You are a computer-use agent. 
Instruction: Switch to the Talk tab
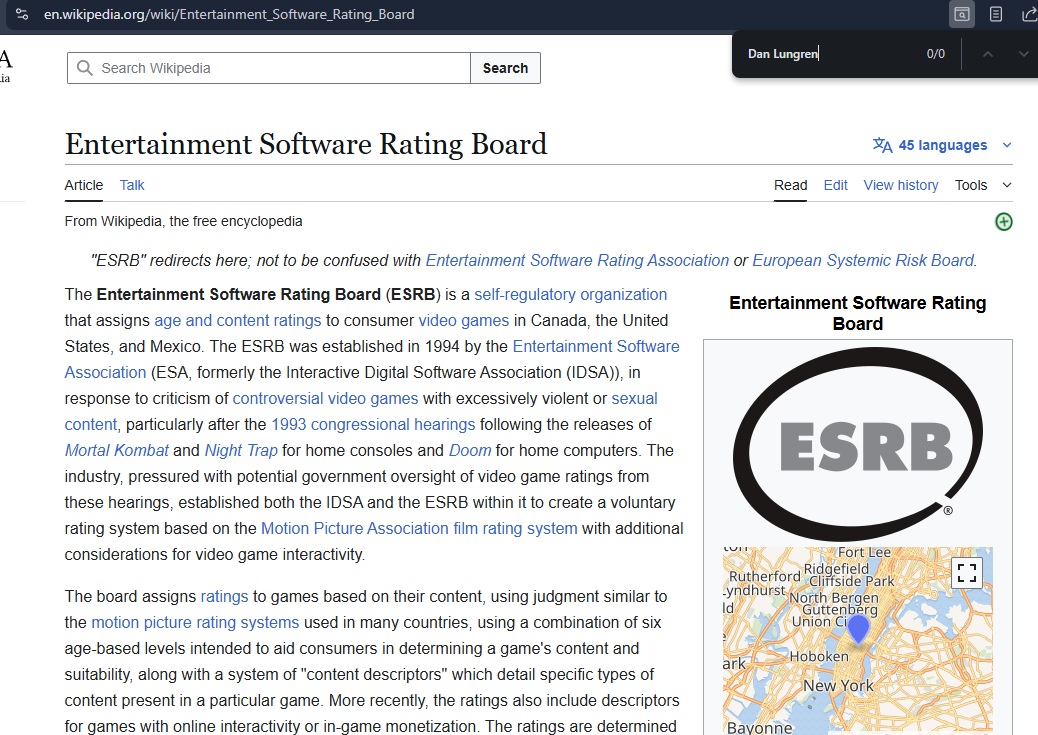click(132, 185)
